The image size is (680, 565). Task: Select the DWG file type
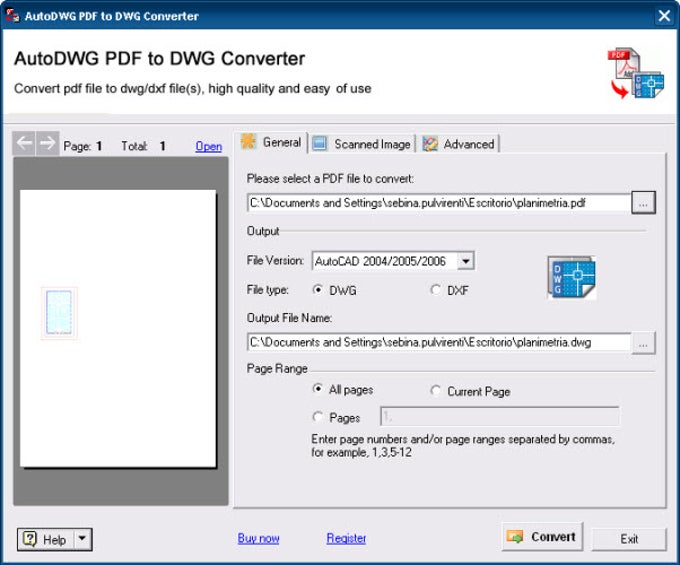pyautogui.click(x=334, y=290)
